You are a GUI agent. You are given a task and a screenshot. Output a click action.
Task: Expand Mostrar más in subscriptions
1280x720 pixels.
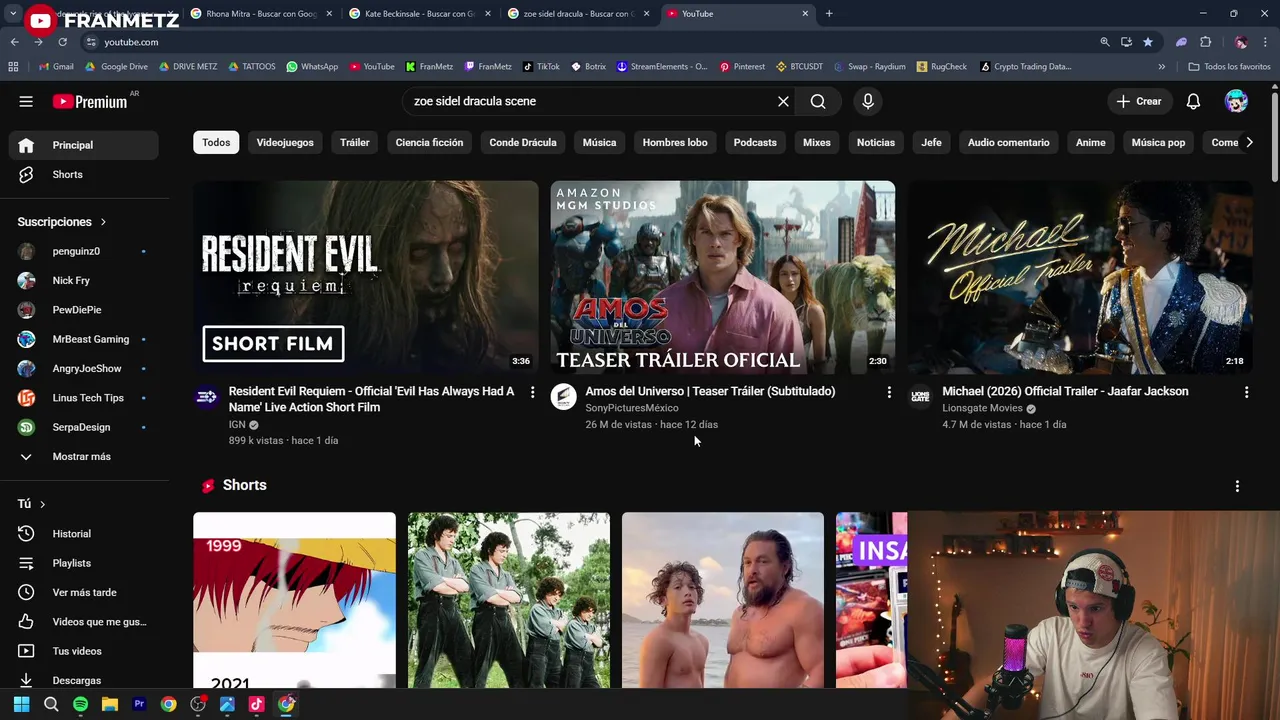tap(80, 456)
